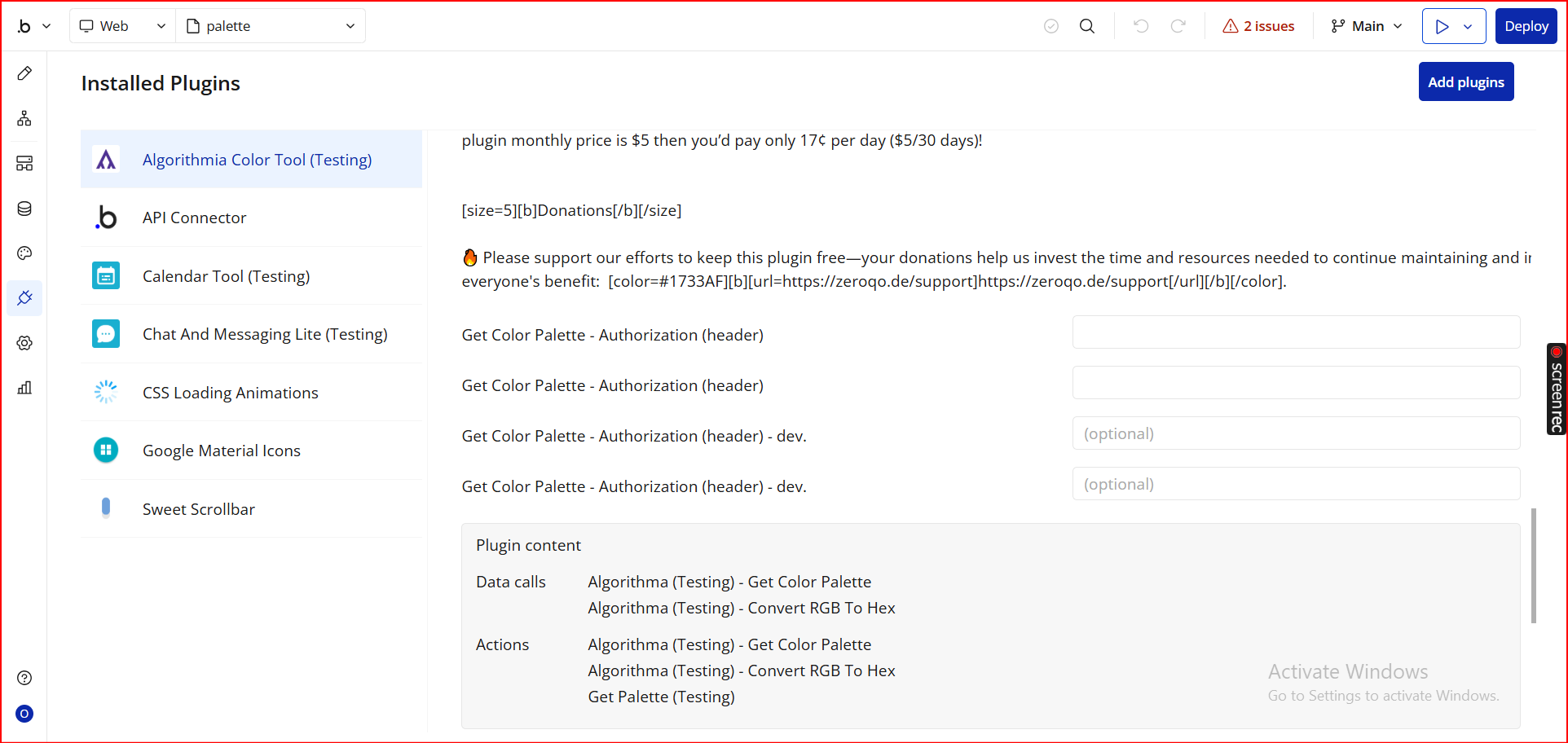This screenshot has height=743, width=1568.
Task: Open the Logs chart icon in sidebar
Action: pos(24,388)
